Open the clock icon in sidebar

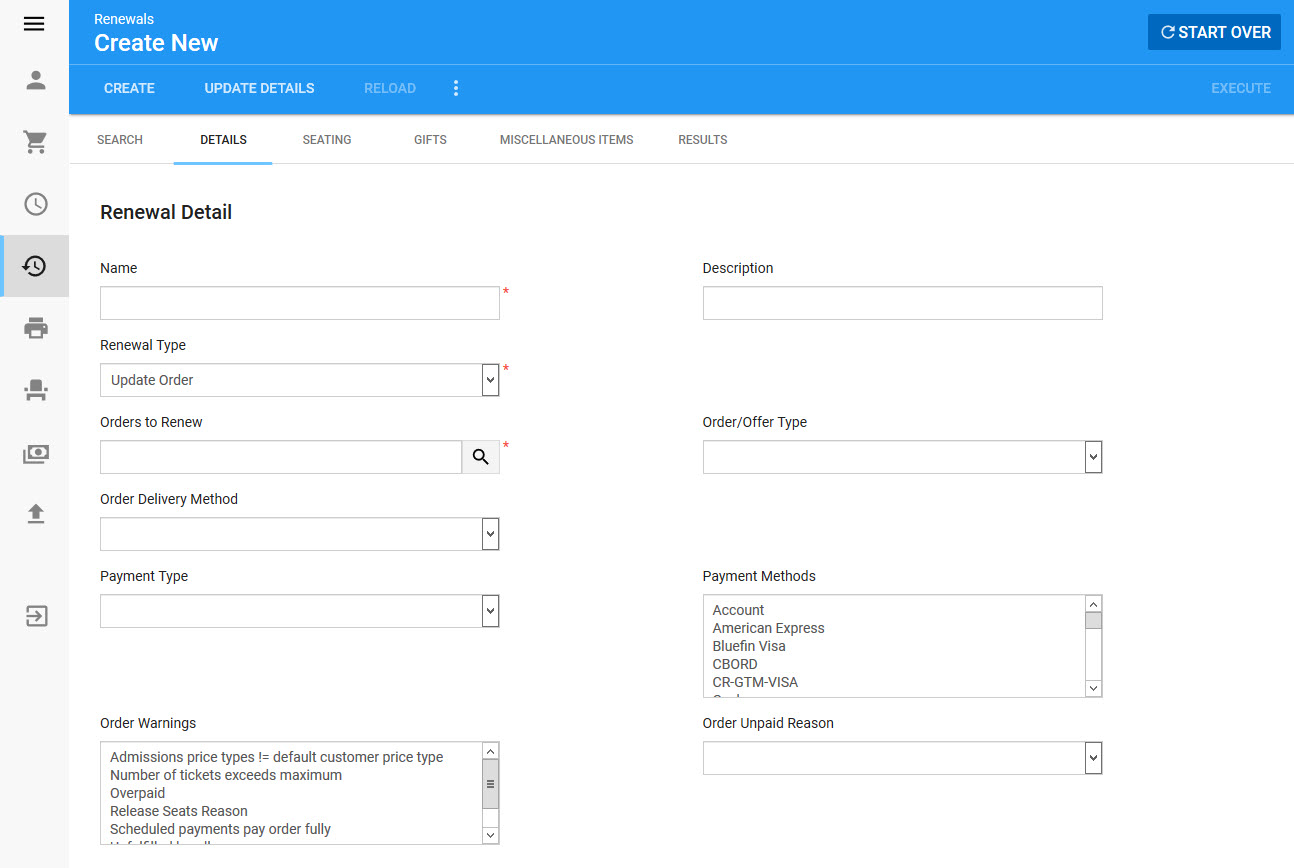point(36,204)
